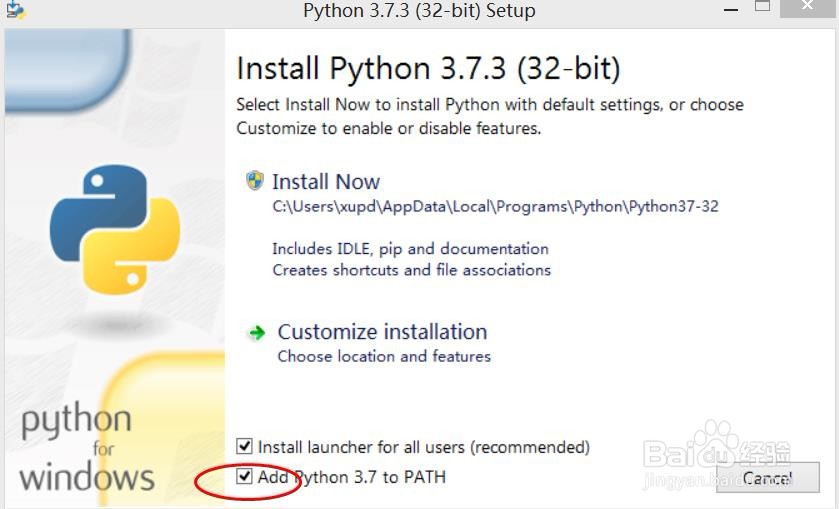Click the setup icon in the title bar

[14, 10]
